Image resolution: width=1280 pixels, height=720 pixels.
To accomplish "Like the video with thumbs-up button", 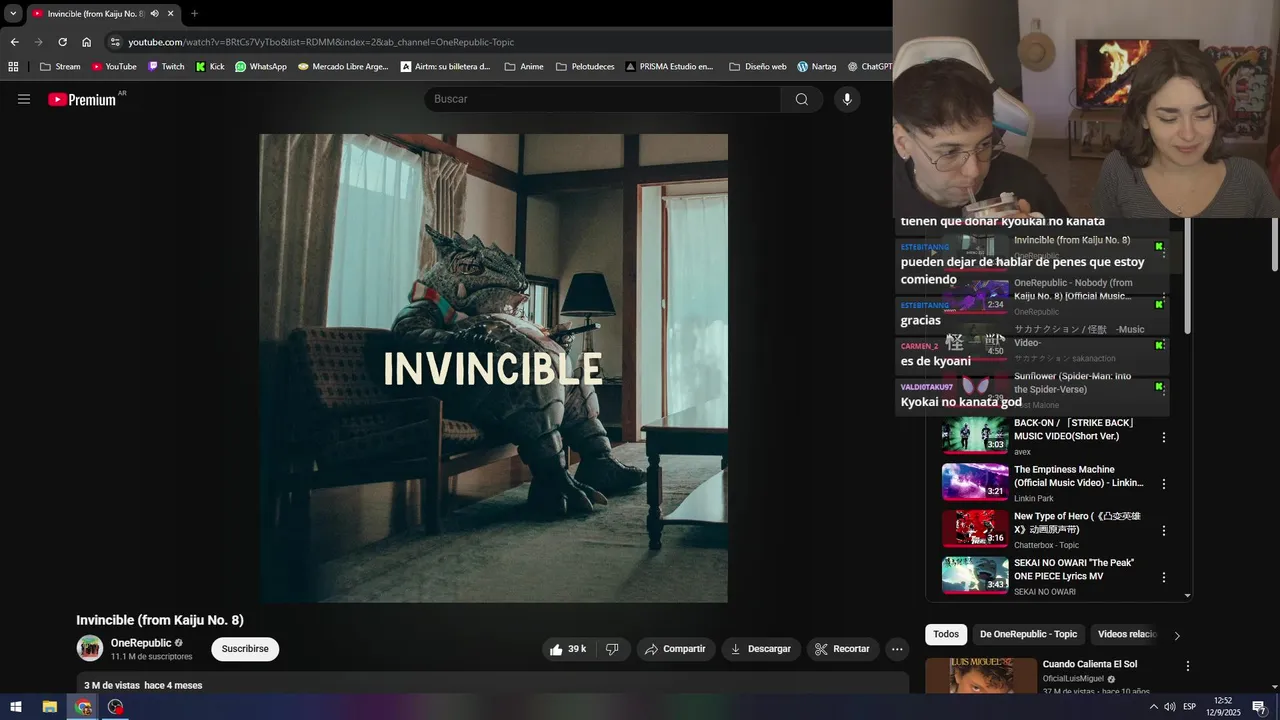I will click(568, 649).
